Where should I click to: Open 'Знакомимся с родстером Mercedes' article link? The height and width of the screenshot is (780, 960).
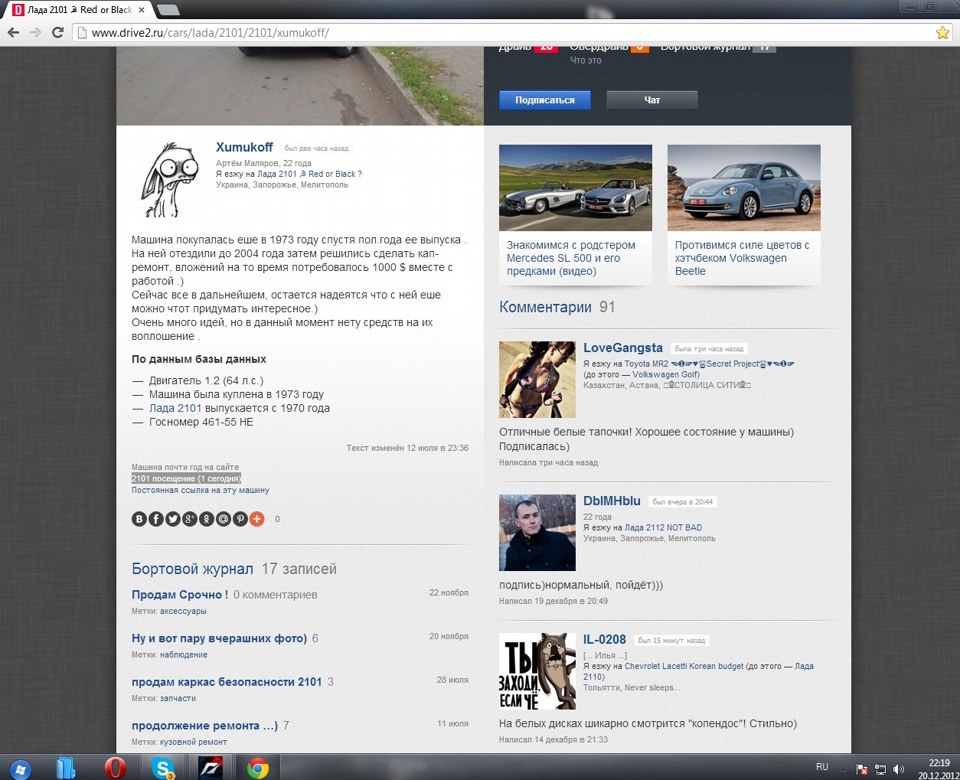pyautogui.click(x=571, y=258)
